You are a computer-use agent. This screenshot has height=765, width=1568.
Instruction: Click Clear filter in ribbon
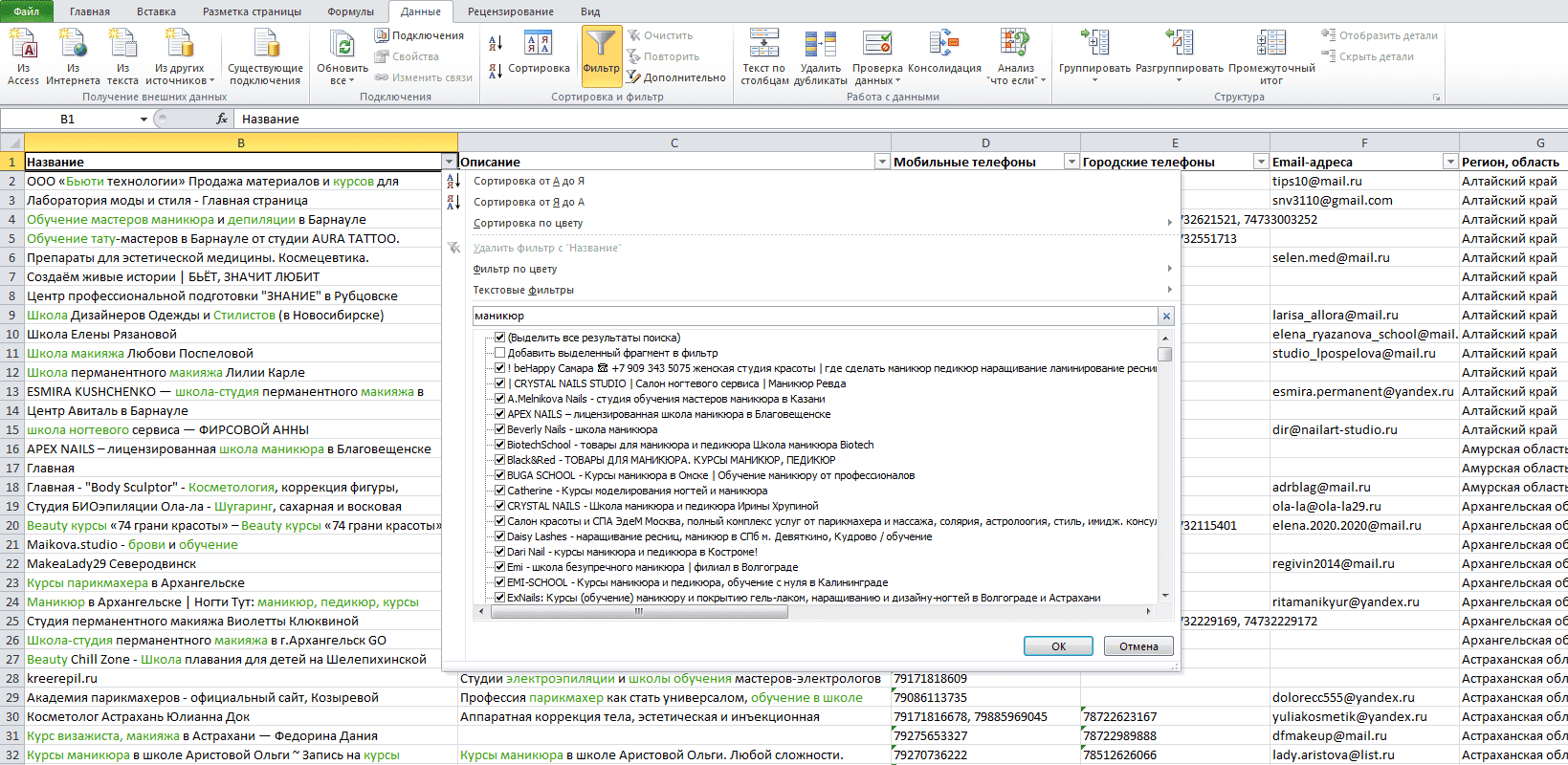pos(659,35)
